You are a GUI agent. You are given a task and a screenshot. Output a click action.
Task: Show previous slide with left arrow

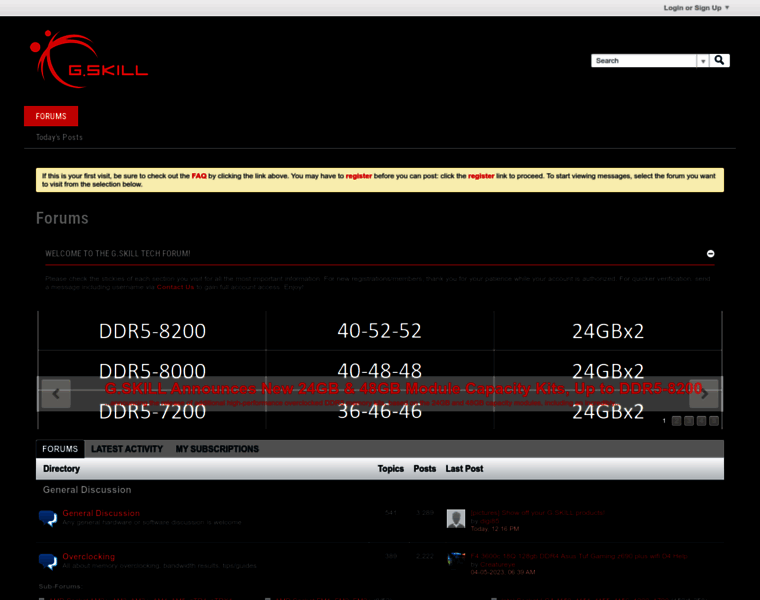click(x=56, y=394)
